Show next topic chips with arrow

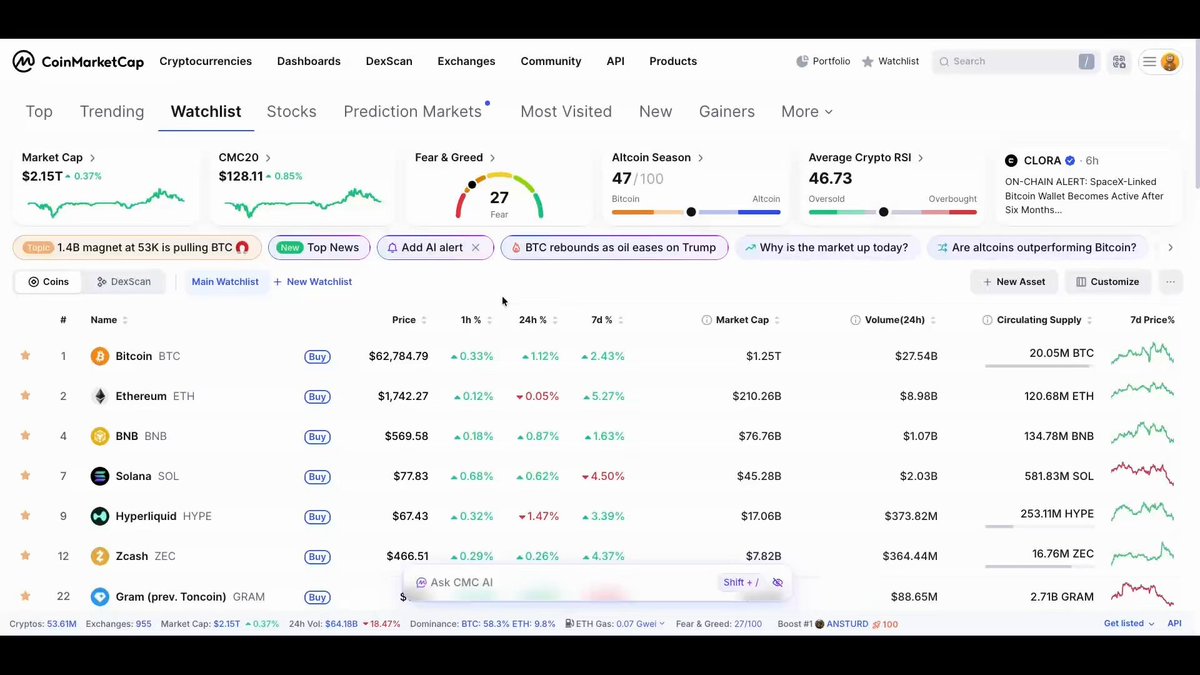point(1170,248)
